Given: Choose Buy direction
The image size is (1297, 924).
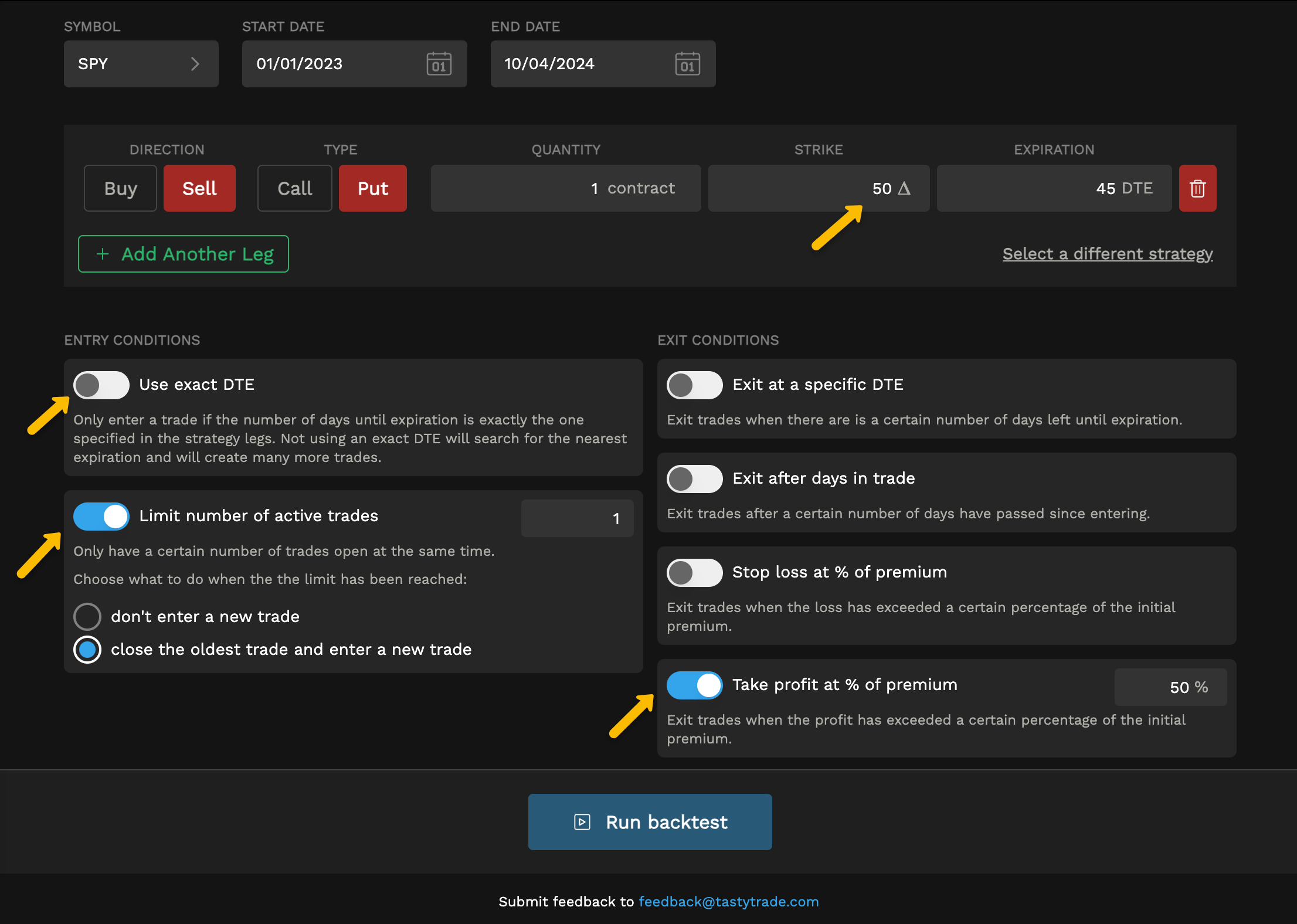Looking at the screenshot, I should [x=120, y=188].
